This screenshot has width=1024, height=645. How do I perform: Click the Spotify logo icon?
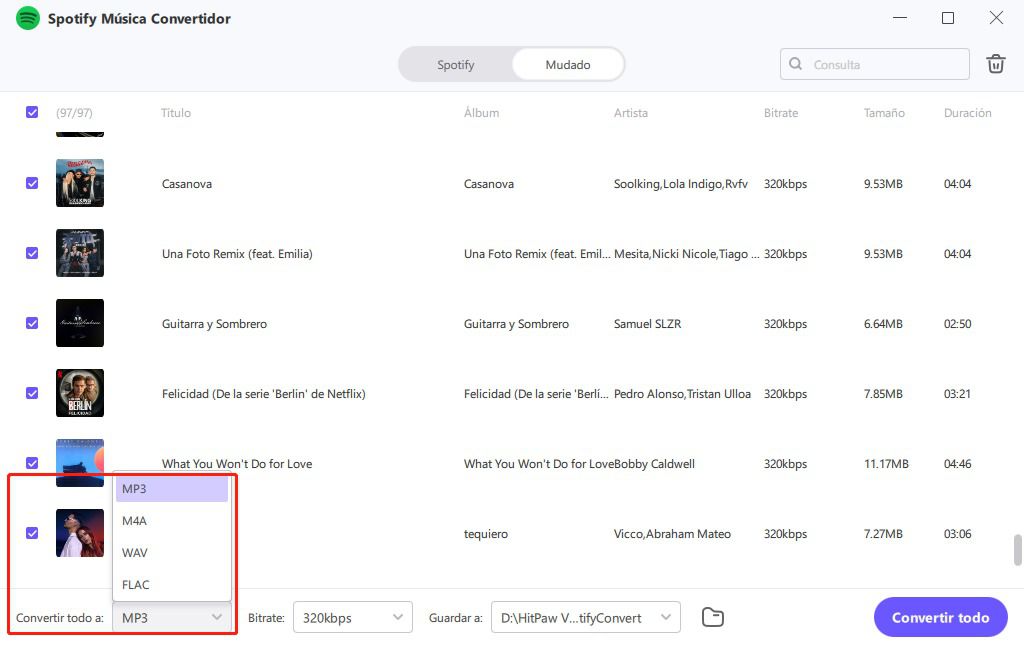[27, 18]
